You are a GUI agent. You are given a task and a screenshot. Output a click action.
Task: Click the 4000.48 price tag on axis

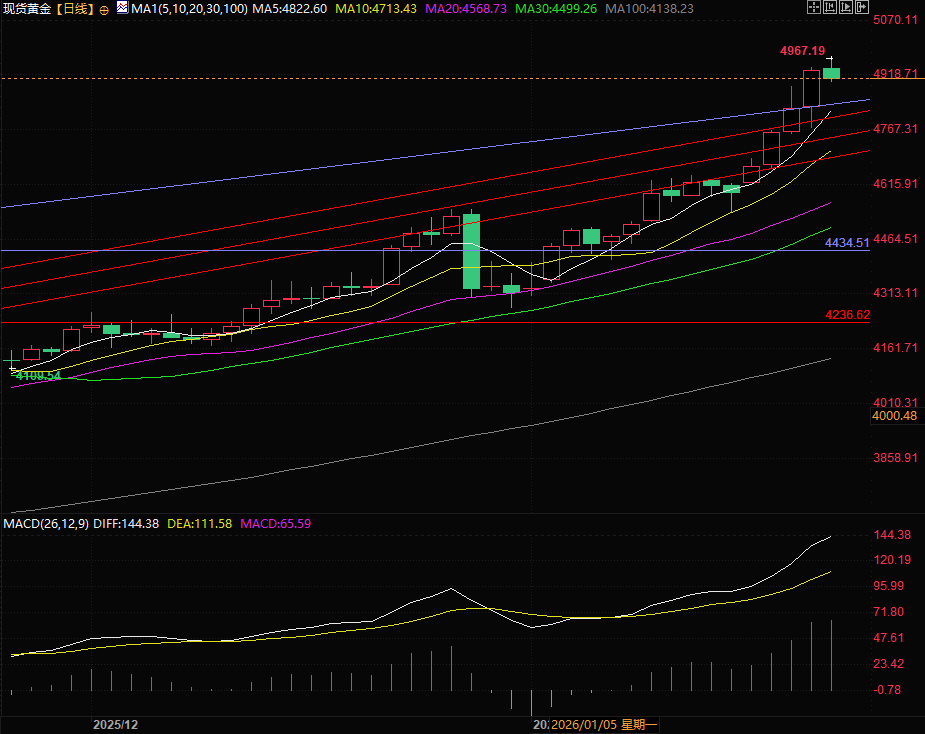click(x=895, y=415)
